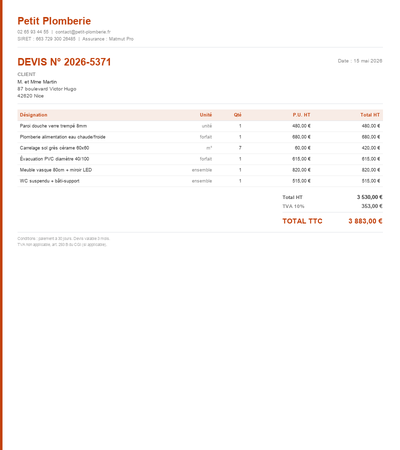Click the ensemble unit in WC suspendu row
400x450 pixels.
coord(202,181)
